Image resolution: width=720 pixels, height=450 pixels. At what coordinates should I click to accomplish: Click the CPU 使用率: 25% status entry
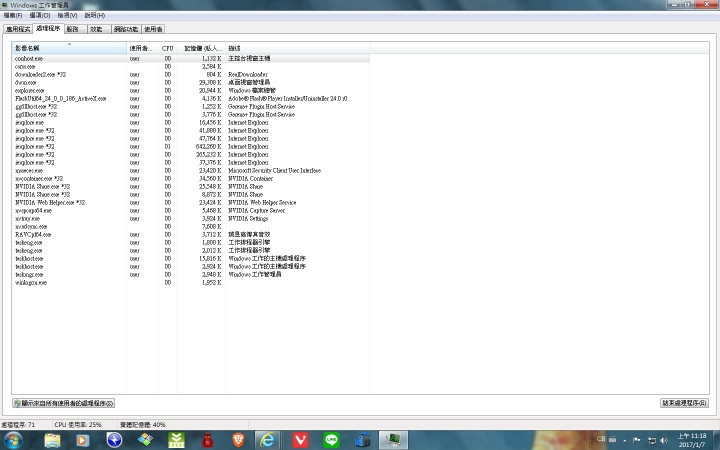point(78,425)
